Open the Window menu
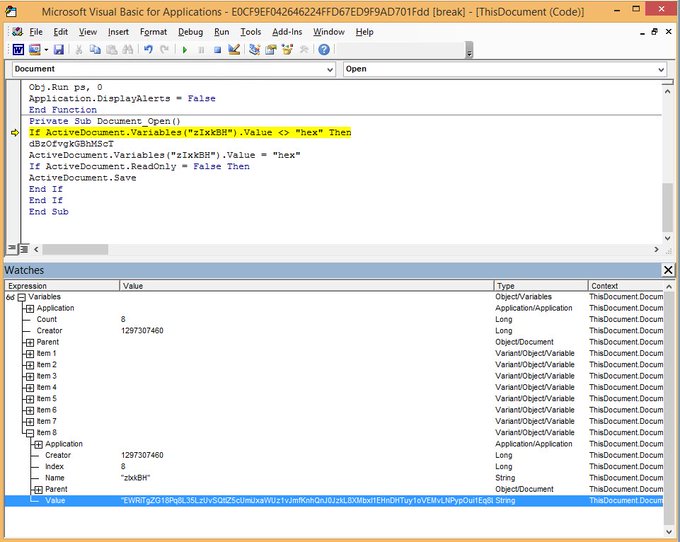680x542 pixels. [329, 32]
